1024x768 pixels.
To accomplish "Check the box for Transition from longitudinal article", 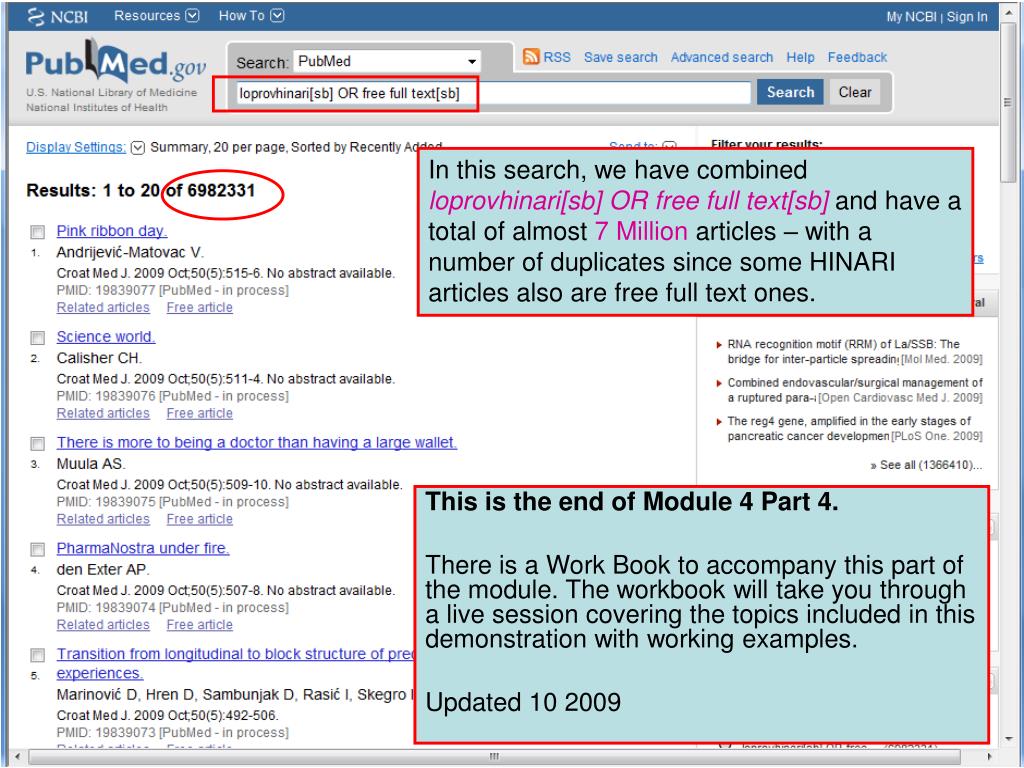I will point(38,655).
